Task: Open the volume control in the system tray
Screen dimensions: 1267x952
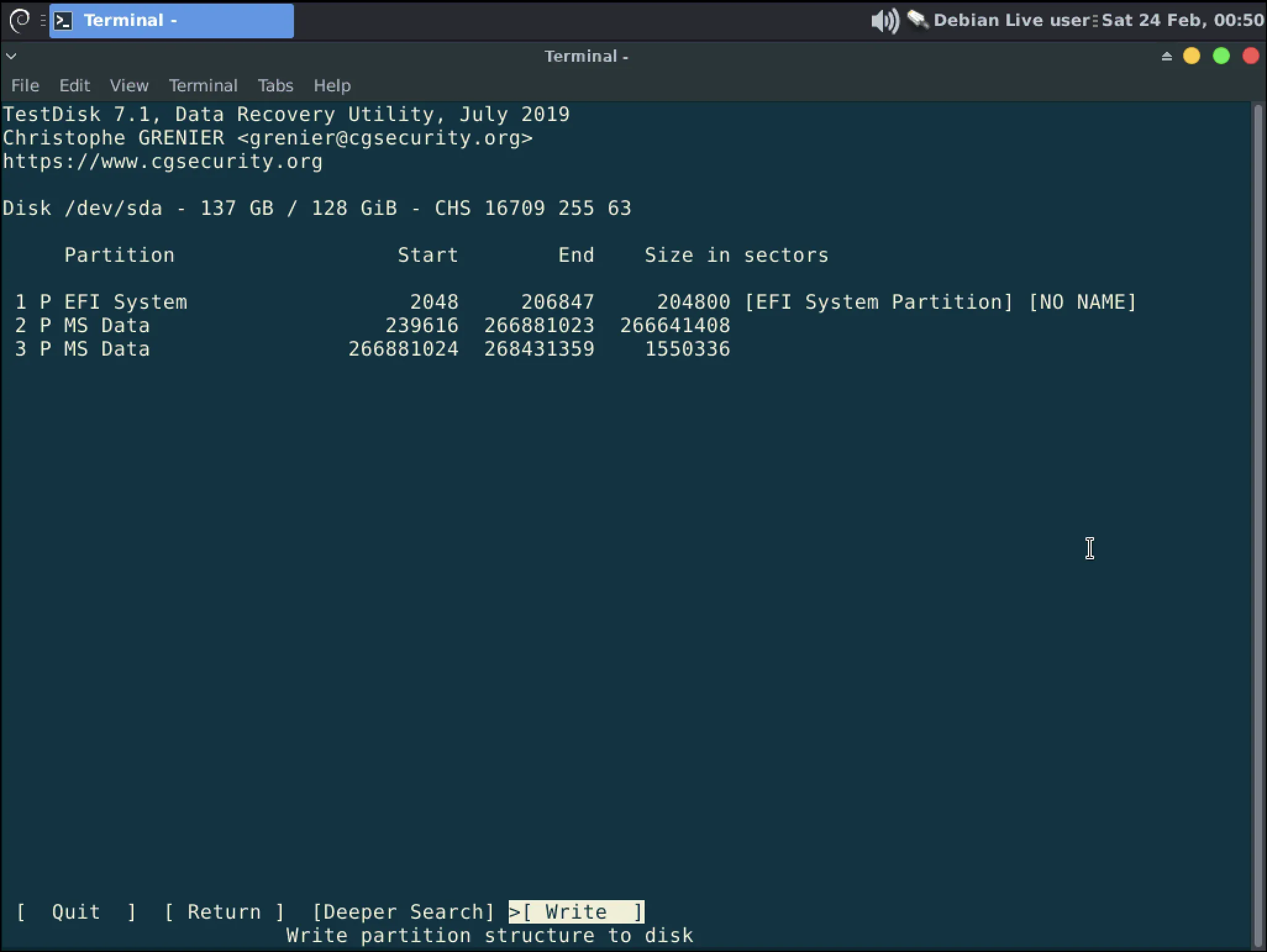Action: [884, 20]
